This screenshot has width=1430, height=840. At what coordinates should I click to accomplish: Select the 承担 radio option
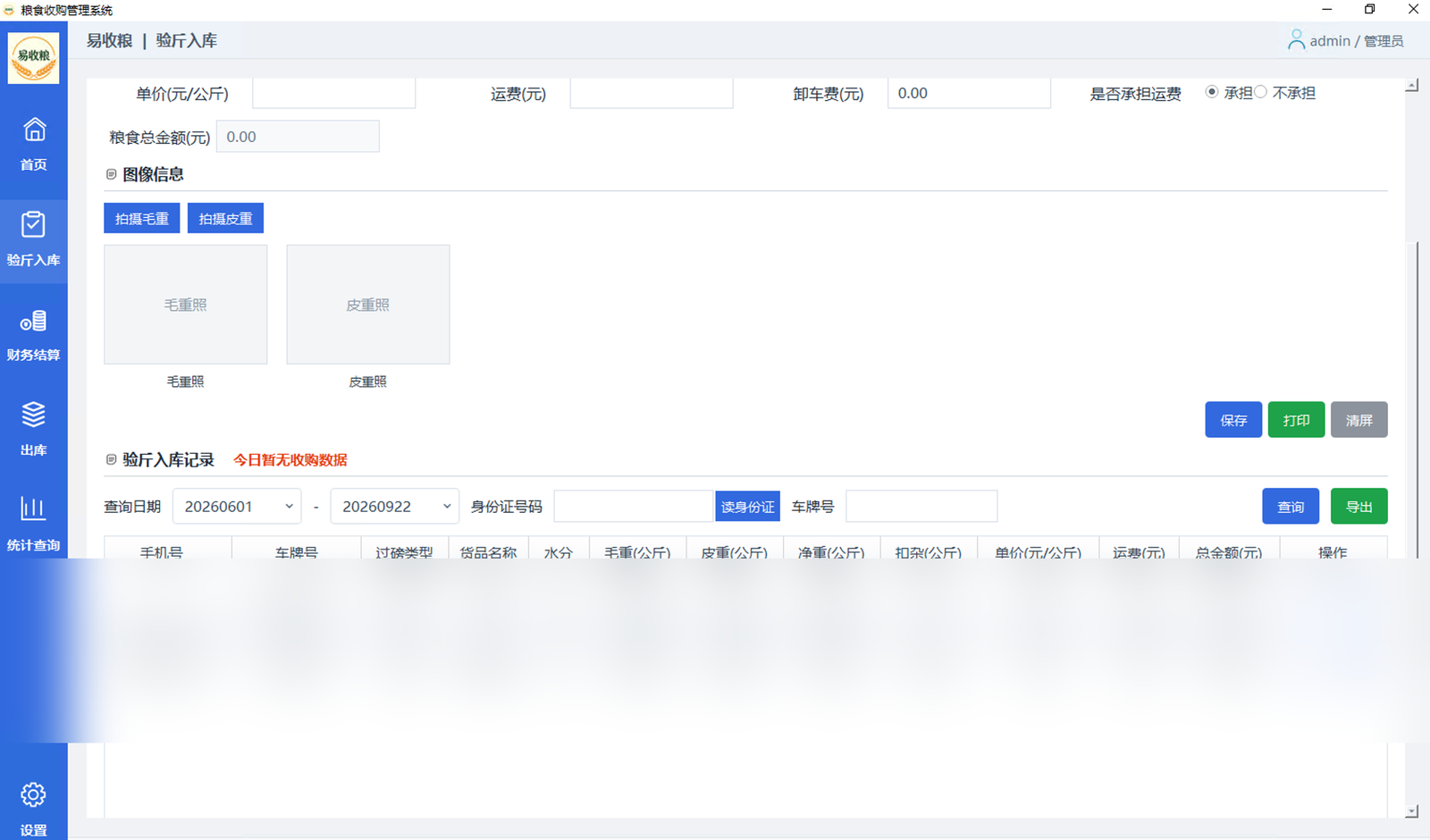[x=1212, y=92]
